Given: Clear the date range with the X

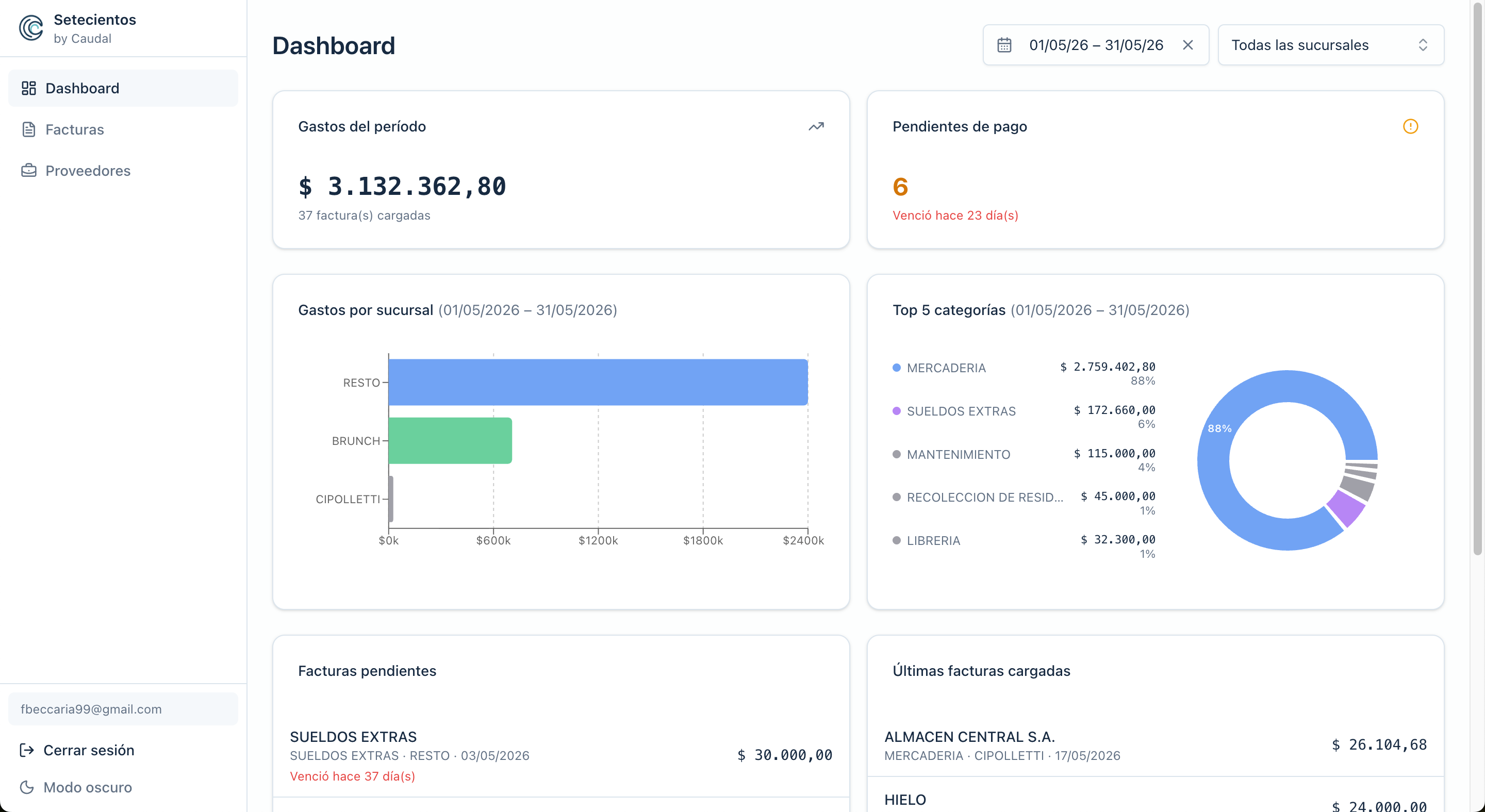Looking at the screenshot, I should (1187, 45).
